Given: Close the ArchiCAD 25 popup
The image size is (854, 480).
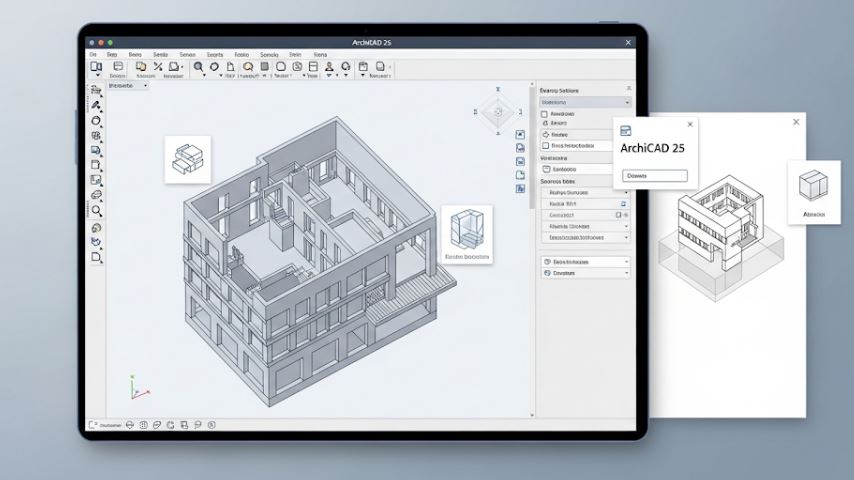Looking at the screenshot, I should click(690, 124).
